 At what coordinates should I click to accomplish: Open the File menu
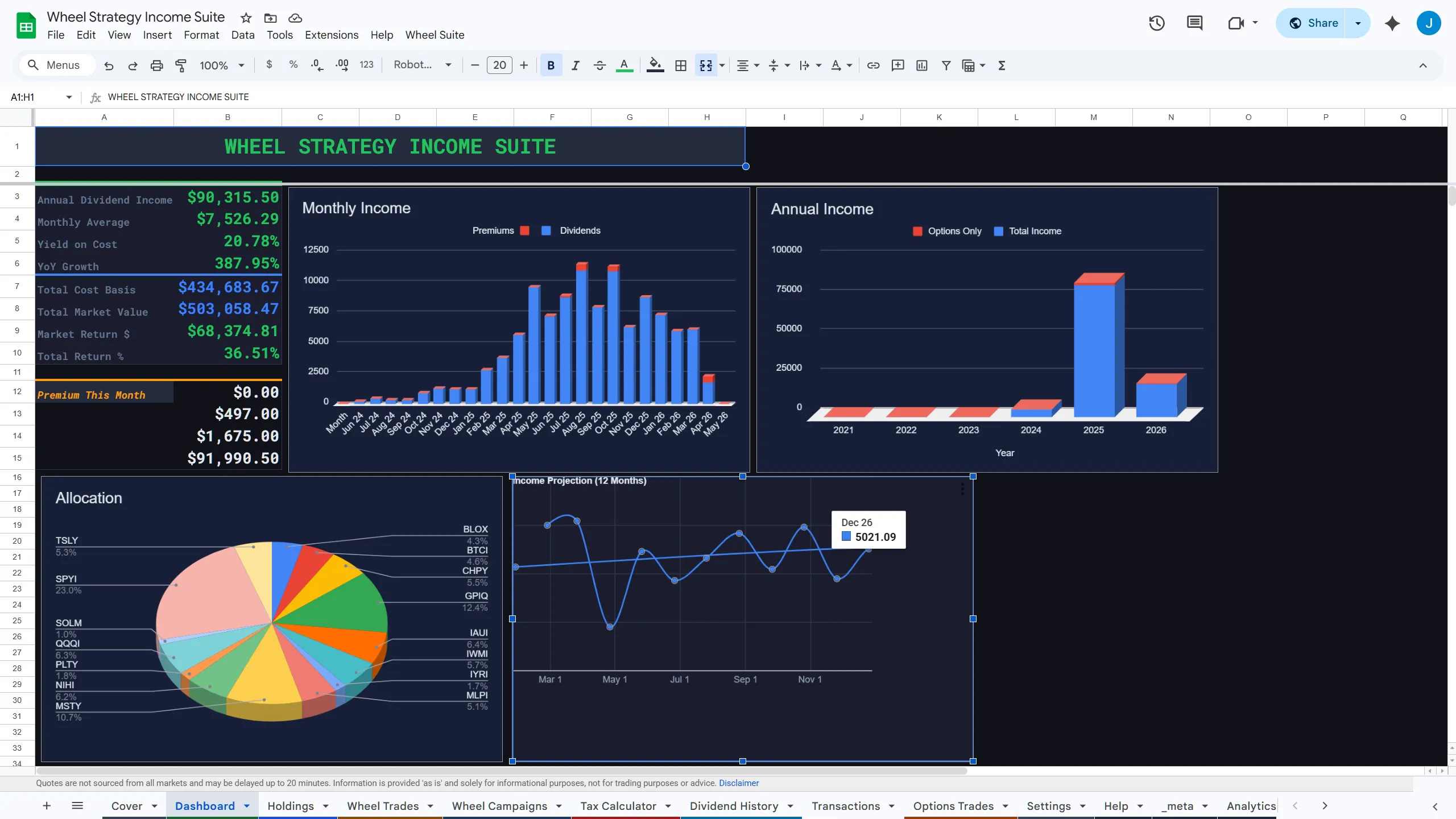click(56, 35)
